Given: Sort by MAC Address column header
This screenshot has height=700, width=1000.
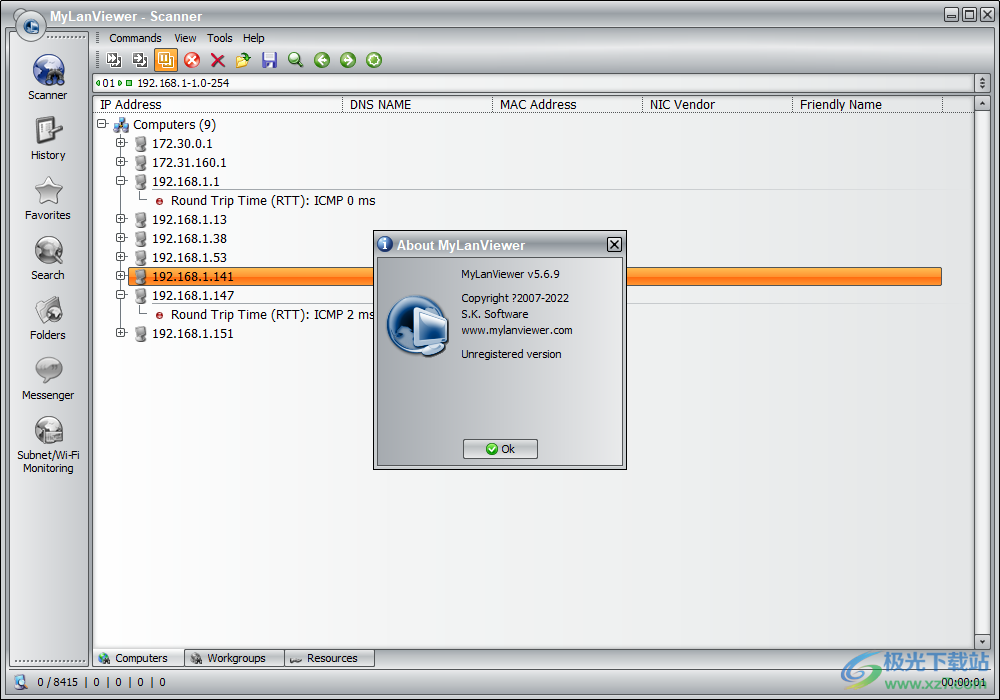Looking at the screenshot, I should pyautogui.click(x=568, y=105).
